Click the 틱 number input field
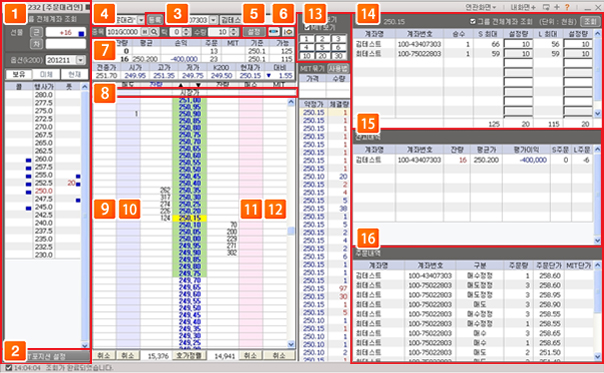Viewport: 604px width, 373px height. (x=176, y=32)
